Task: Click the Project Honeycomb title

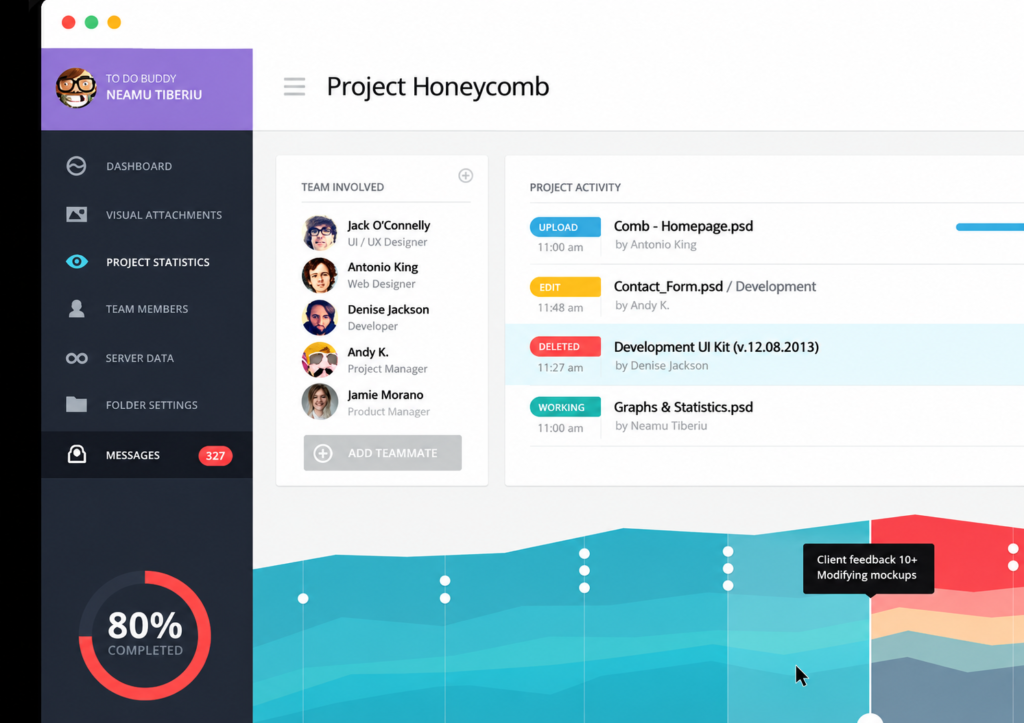Action: point(438,87)
